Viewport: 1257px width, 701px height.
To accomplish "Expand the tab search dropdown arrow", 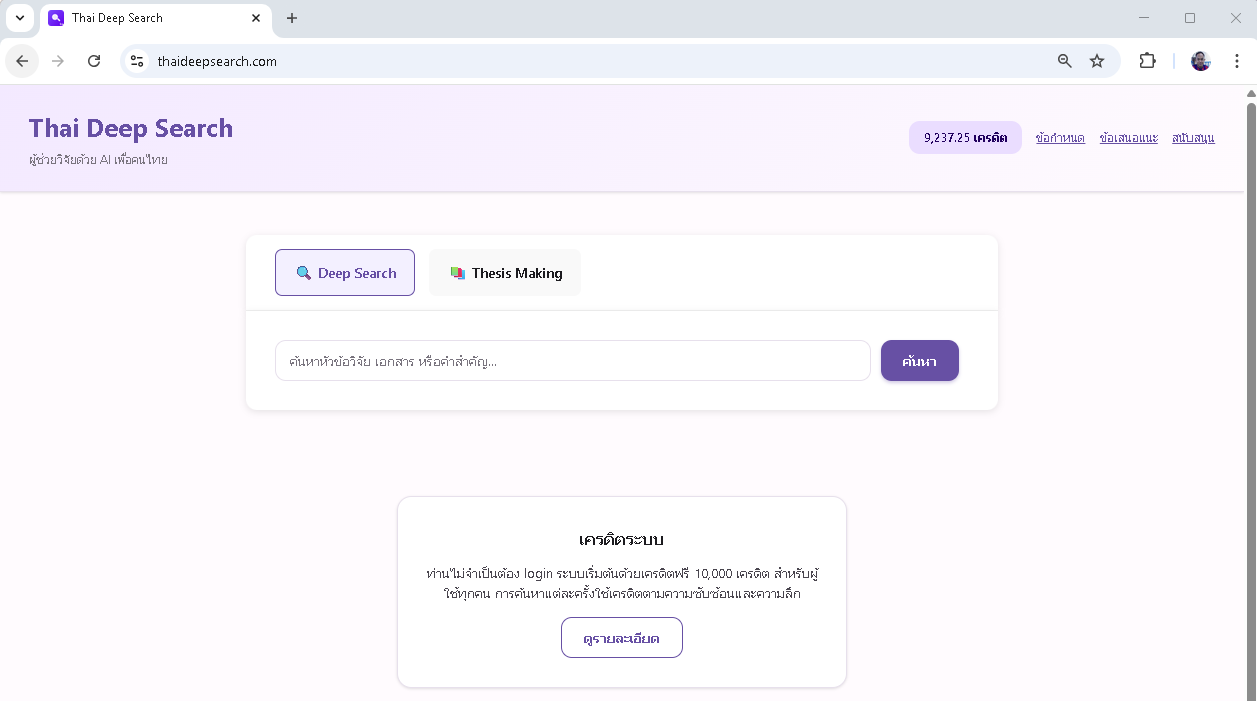I will click(x=19, y=18).
